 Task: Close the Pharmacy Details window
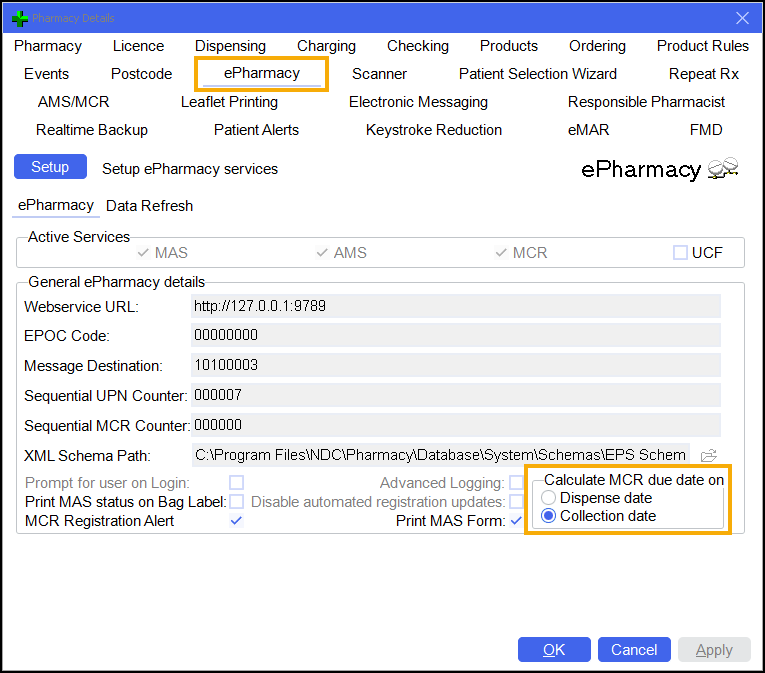click(x=742, y=18)
